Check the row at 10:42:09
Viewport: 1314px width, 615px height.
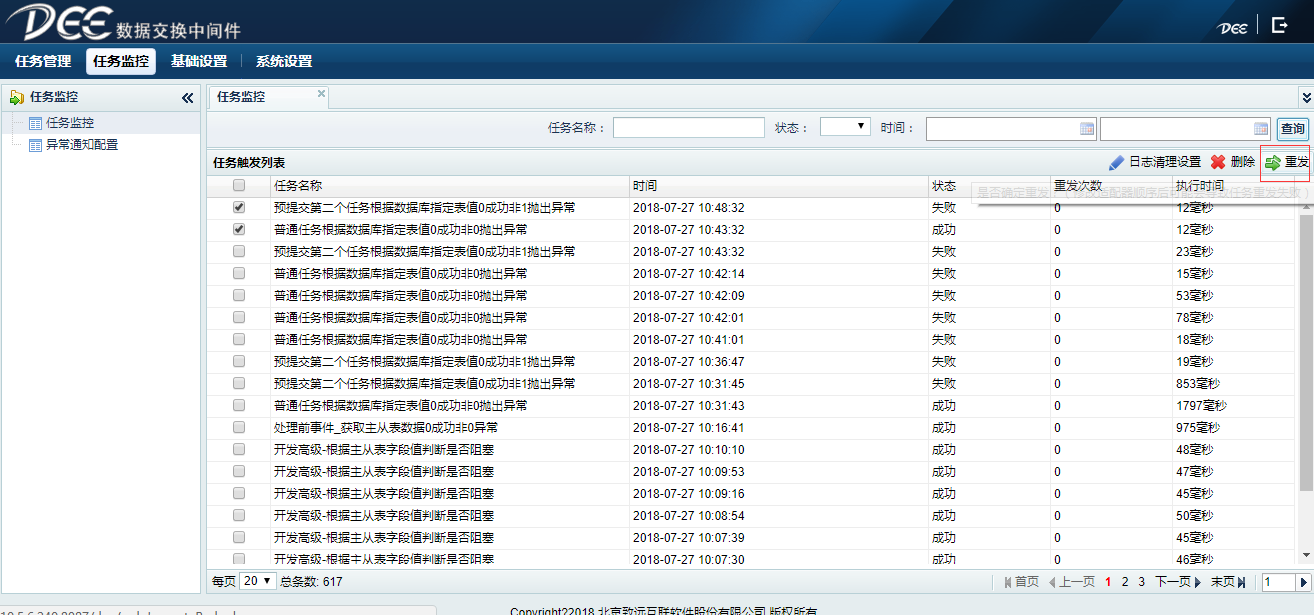[x=239, y=296]
